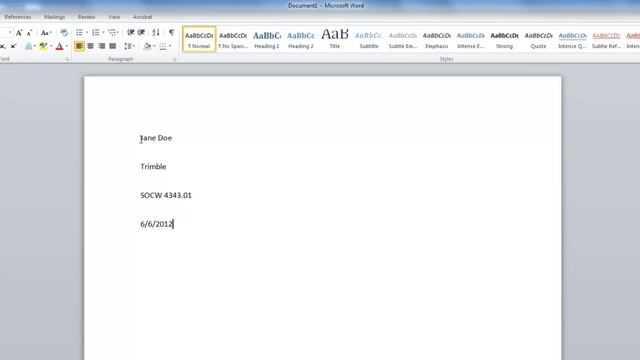640x360 pixels.
Task: Click the Text Highlight Color icon
Action: pyautogui.click(x=43, y=46)
